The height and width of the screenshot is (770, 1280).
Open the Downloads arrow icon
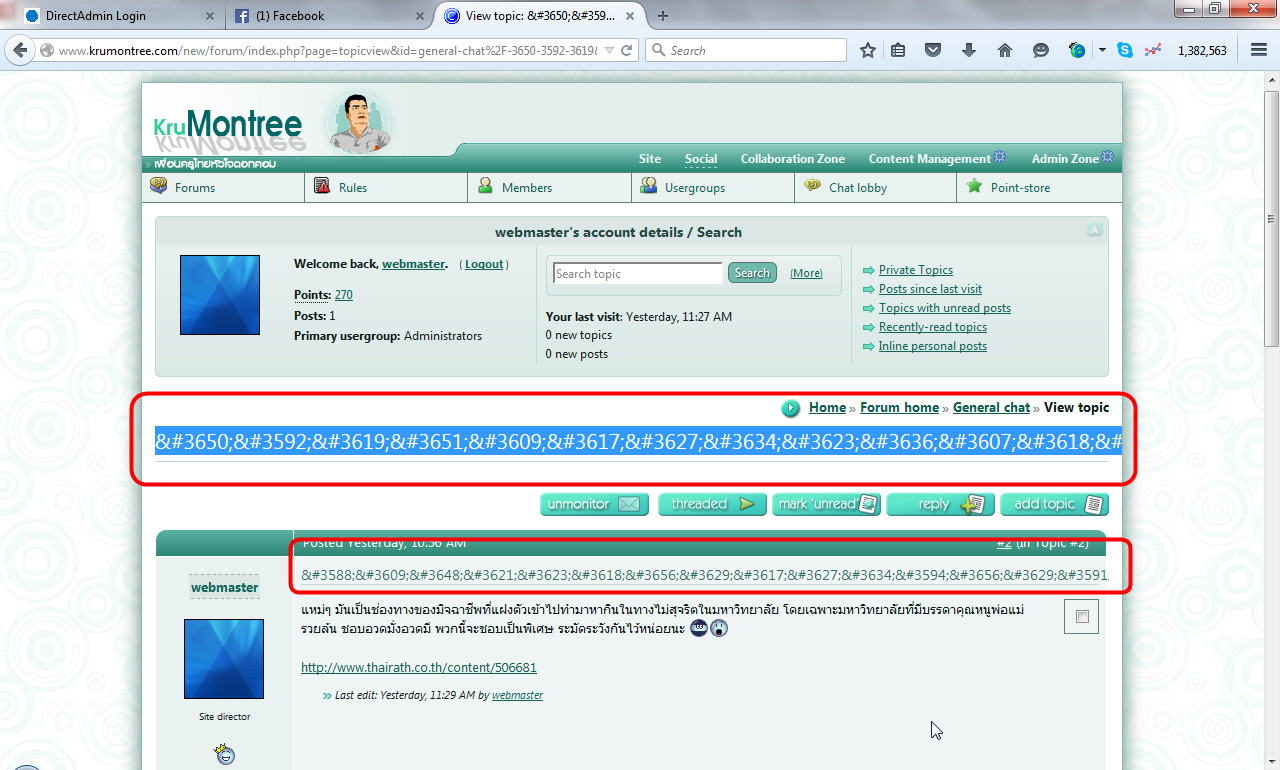(x=968, y=50)
